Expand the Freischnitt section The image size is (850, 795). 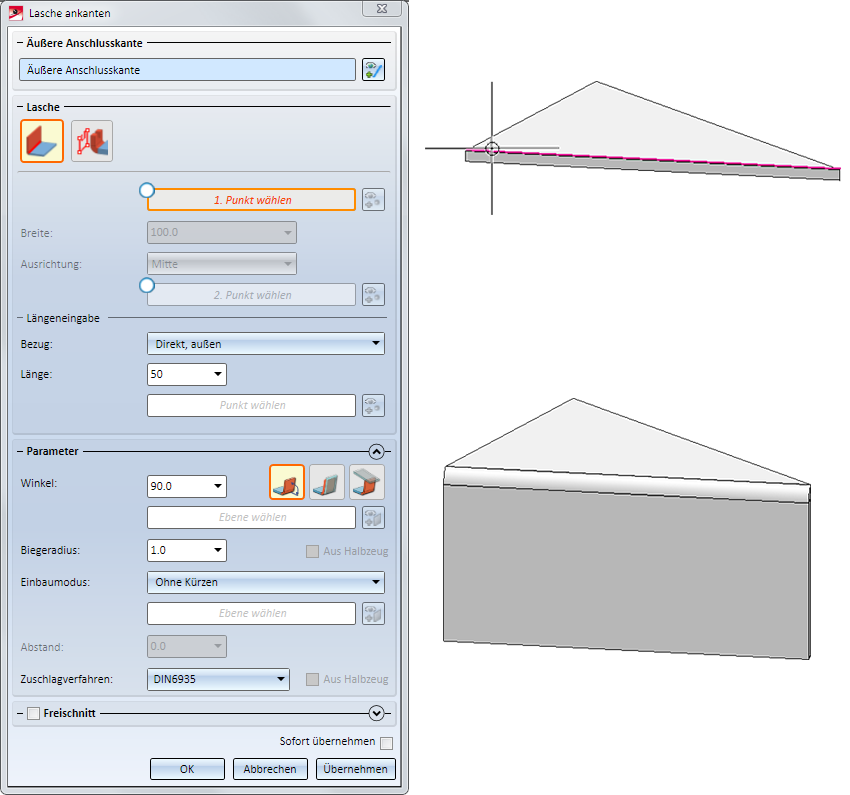point(376,713)
